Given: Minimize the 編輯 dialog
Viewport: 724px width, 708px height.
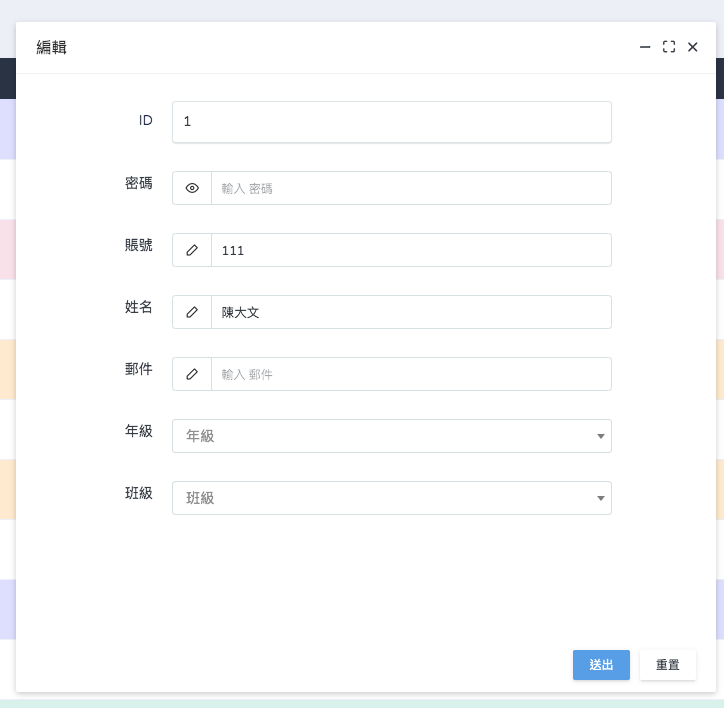Looking at the screenshot, I should click(x=645, y=47).
